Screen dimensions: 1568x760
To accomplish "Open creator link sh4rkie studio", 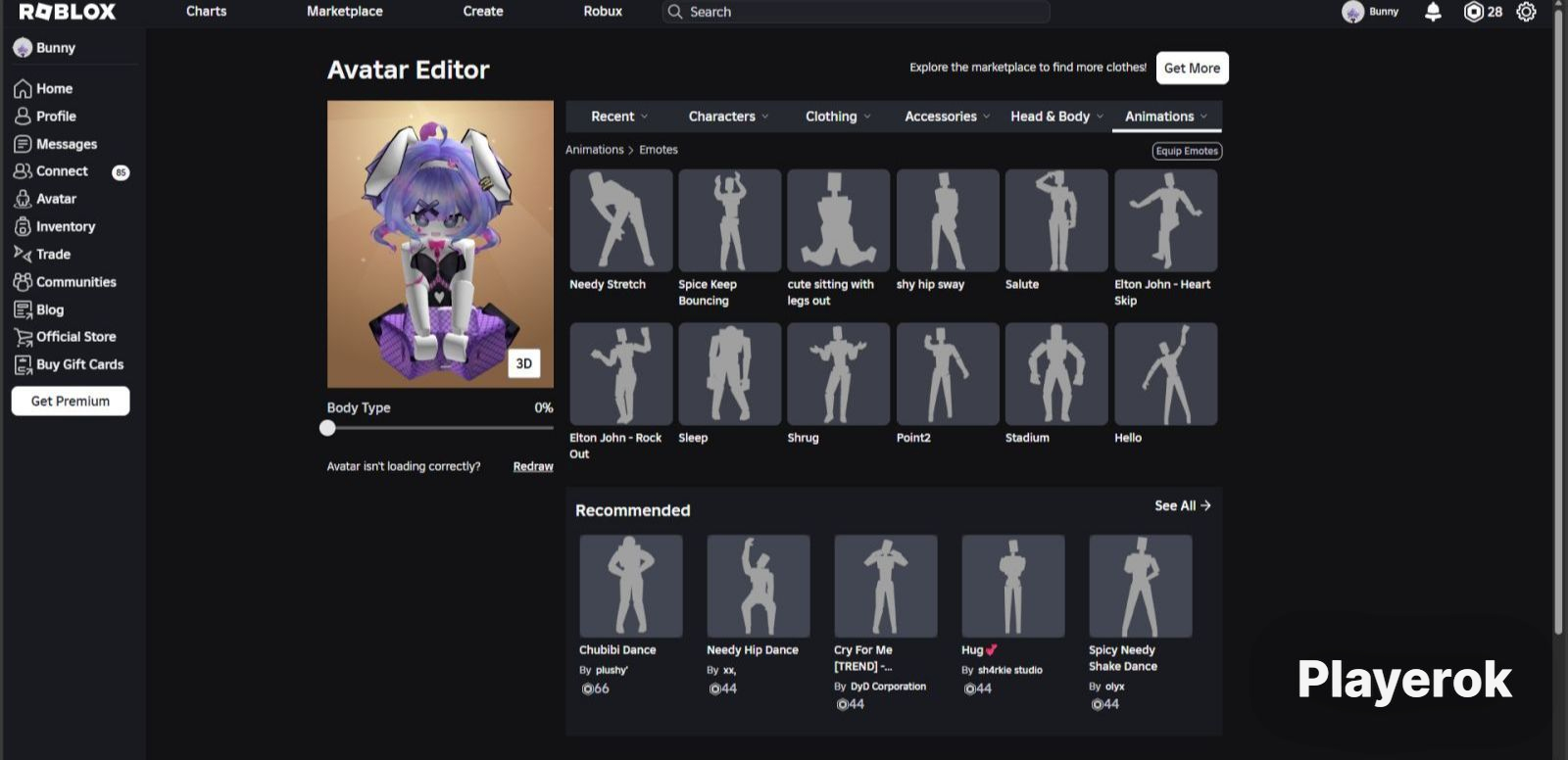I will pyautogui.click(x=1009, y=671).
